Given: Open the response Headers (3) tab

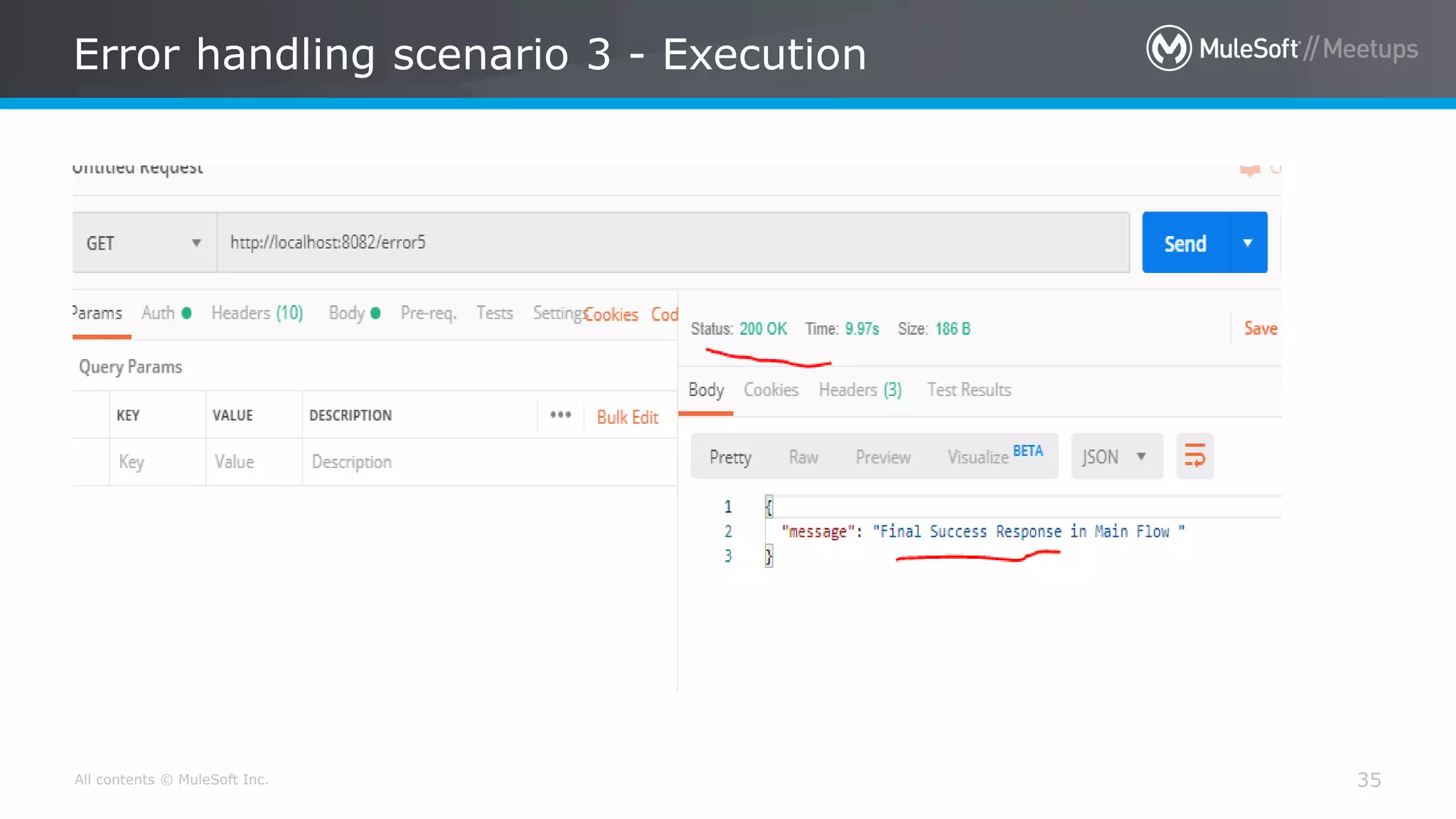Looking at the screenshot, I should click(x=860, y=390).
